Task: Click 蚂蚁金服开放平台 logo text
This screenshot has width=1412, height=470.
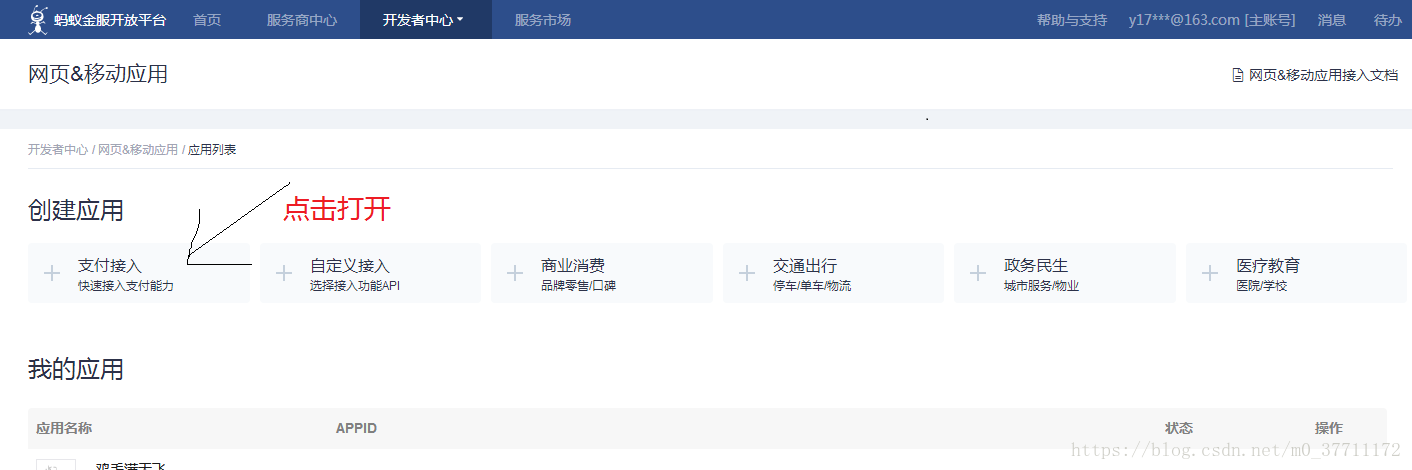Action: [110, 20]
